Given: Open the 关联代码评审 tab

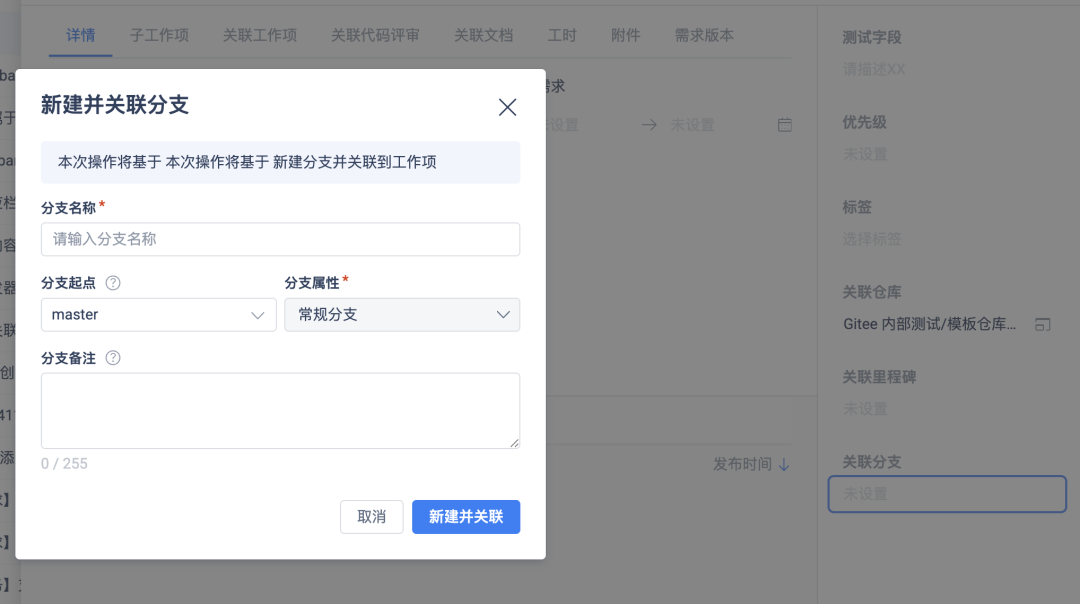Looking at the screenshot, I should coord(375,35).
